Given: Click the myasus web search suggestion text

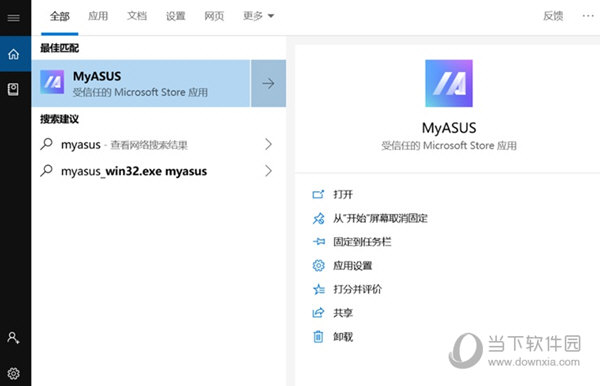Looking at the screenshot, I should pos(124,145).
